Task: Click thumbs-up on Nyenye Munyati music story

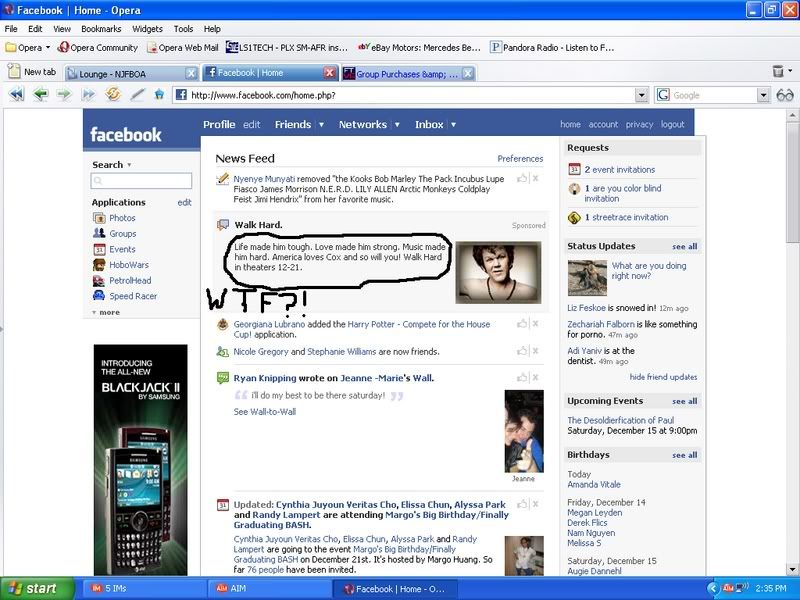Action: pyautogui.click(x=521, y=178)
